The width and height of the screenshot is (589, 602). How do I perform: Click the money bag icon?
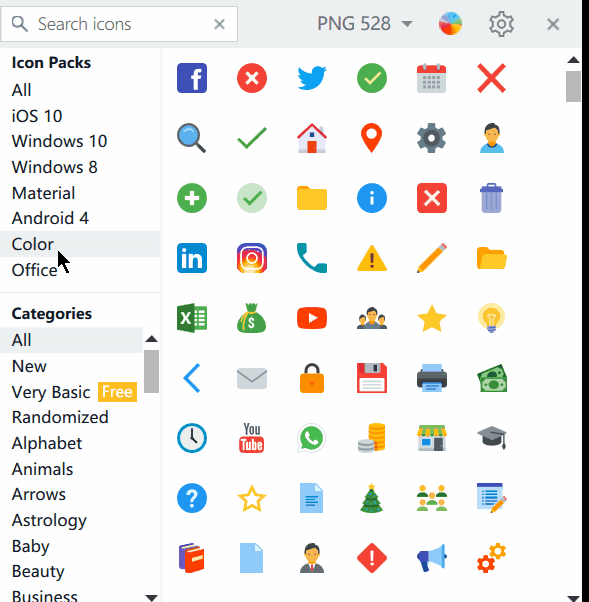click(x=252, y=318)
